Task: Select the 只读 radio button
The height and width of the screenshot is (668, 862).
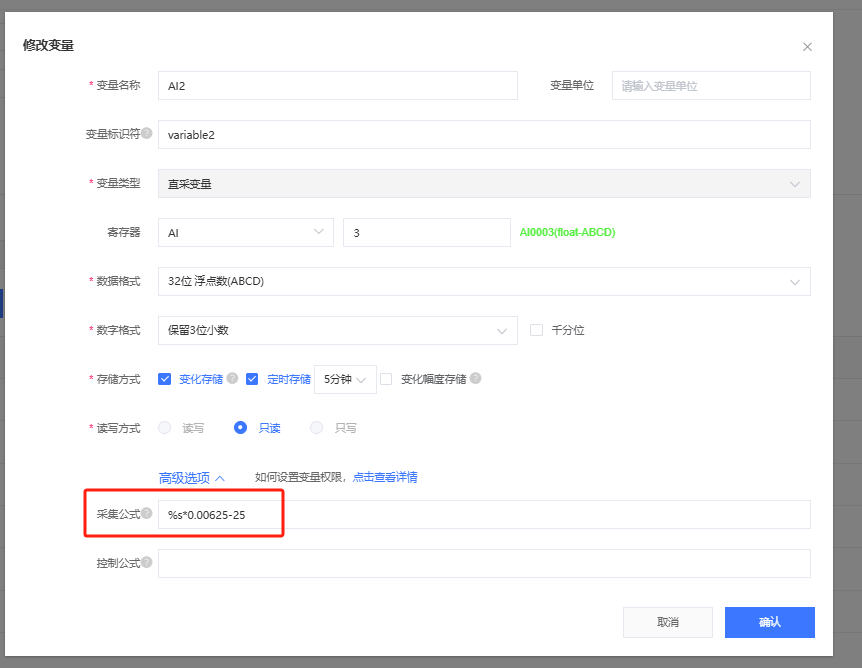Action: click(x=240, y=428)
